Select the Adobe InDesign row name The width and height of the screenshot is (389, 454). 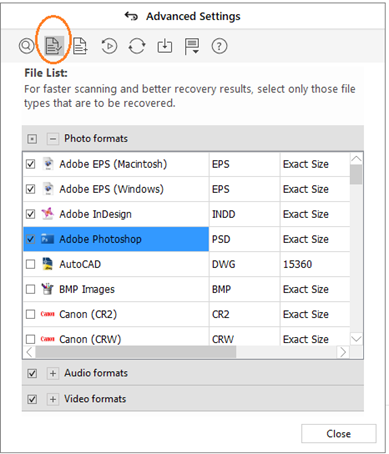pyautogui.click(x=95, y=214)
